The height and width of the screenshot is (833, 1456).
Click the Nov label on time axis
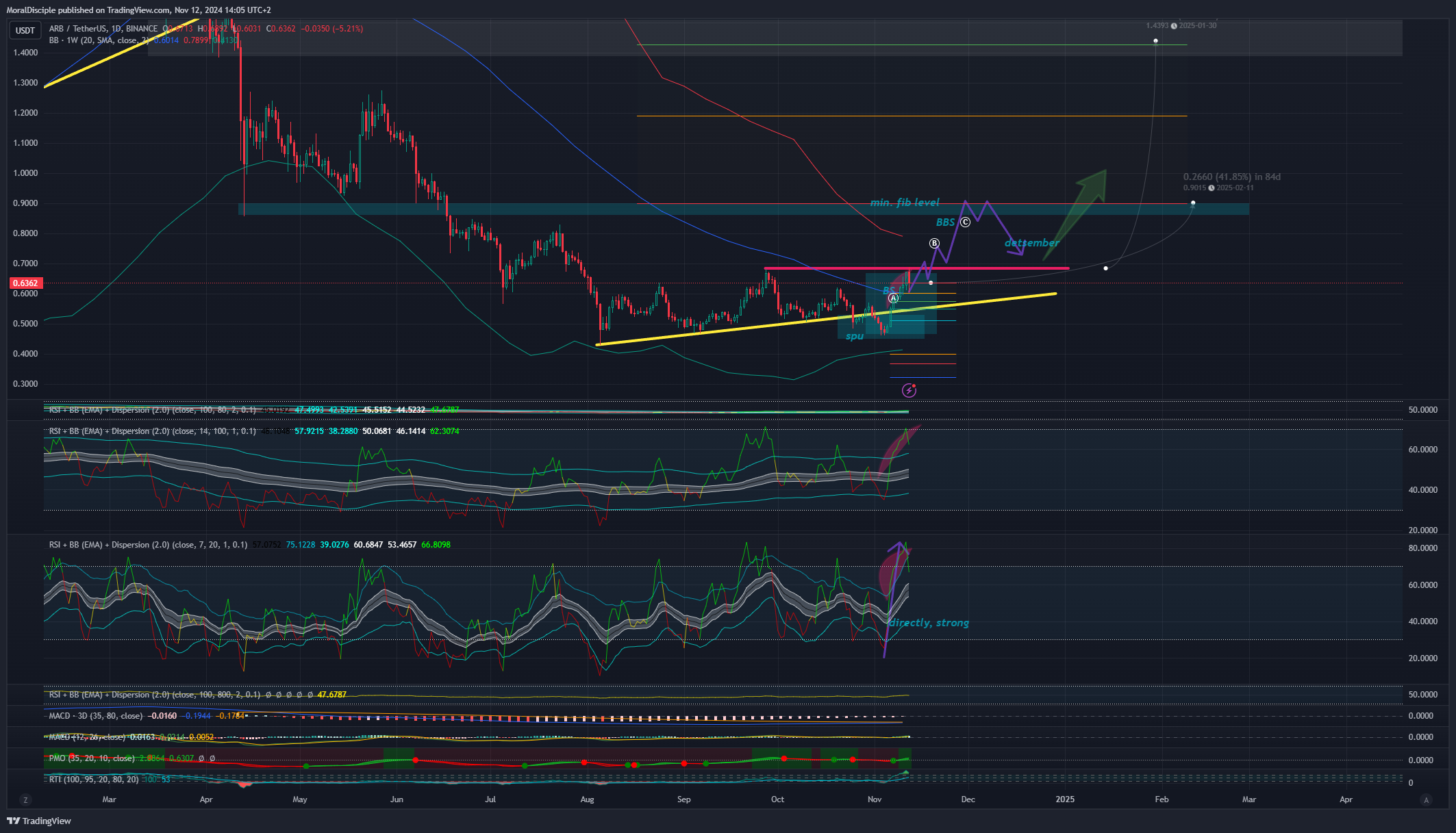pyautogui.click(x=875, y=799)
